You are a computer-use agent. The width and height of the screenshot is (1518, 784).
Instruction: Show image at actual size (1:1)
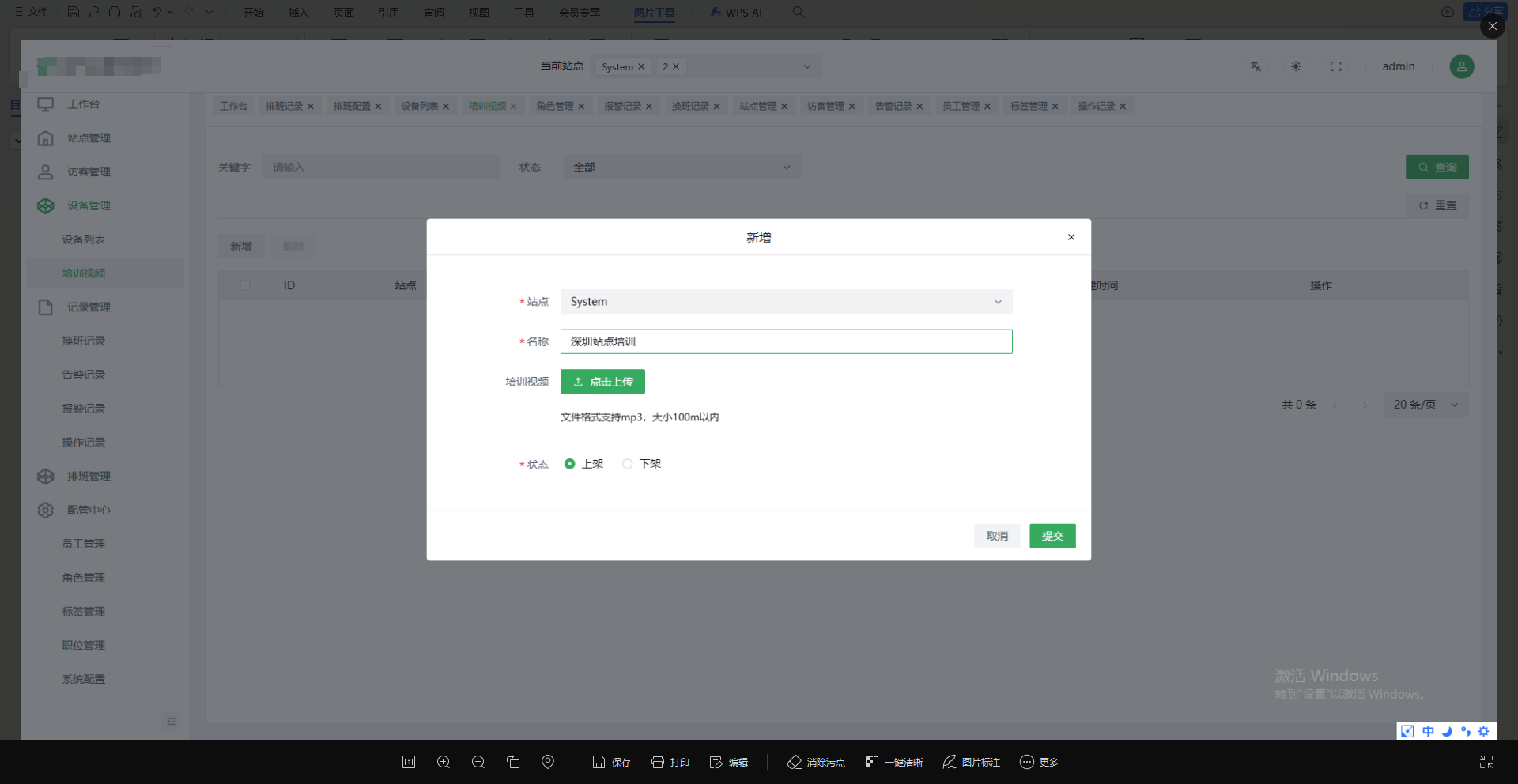[409, 762]
